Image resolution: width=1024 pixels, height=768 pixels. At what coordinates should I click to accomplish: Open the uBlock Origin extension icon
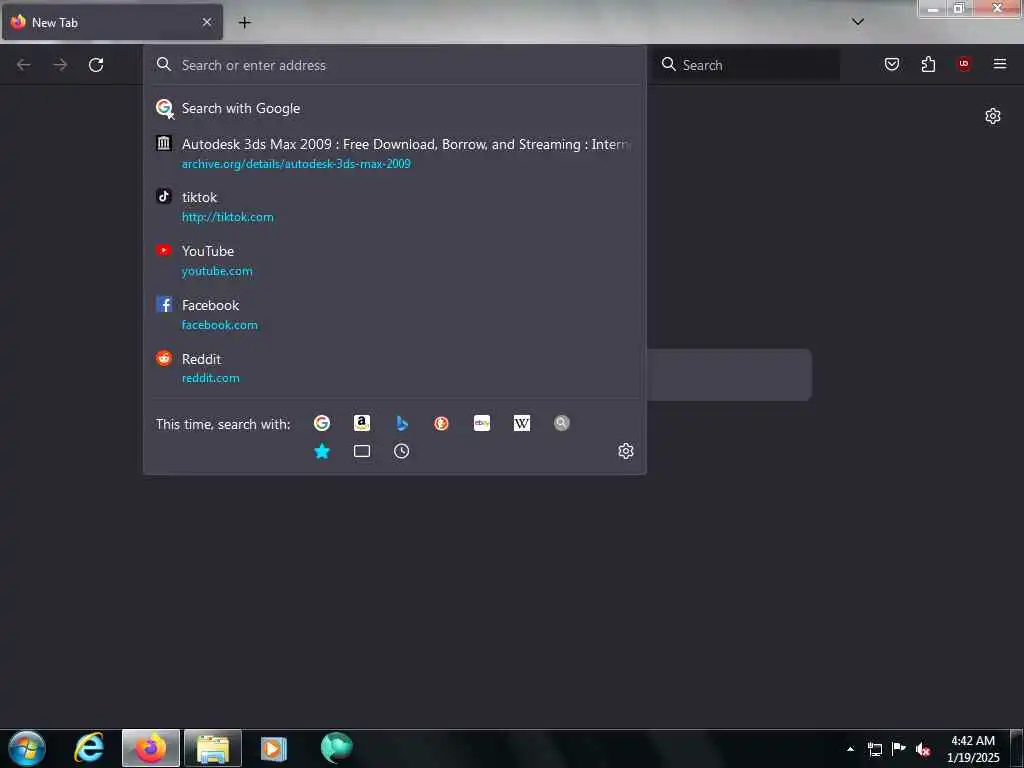tap(964, 64)
